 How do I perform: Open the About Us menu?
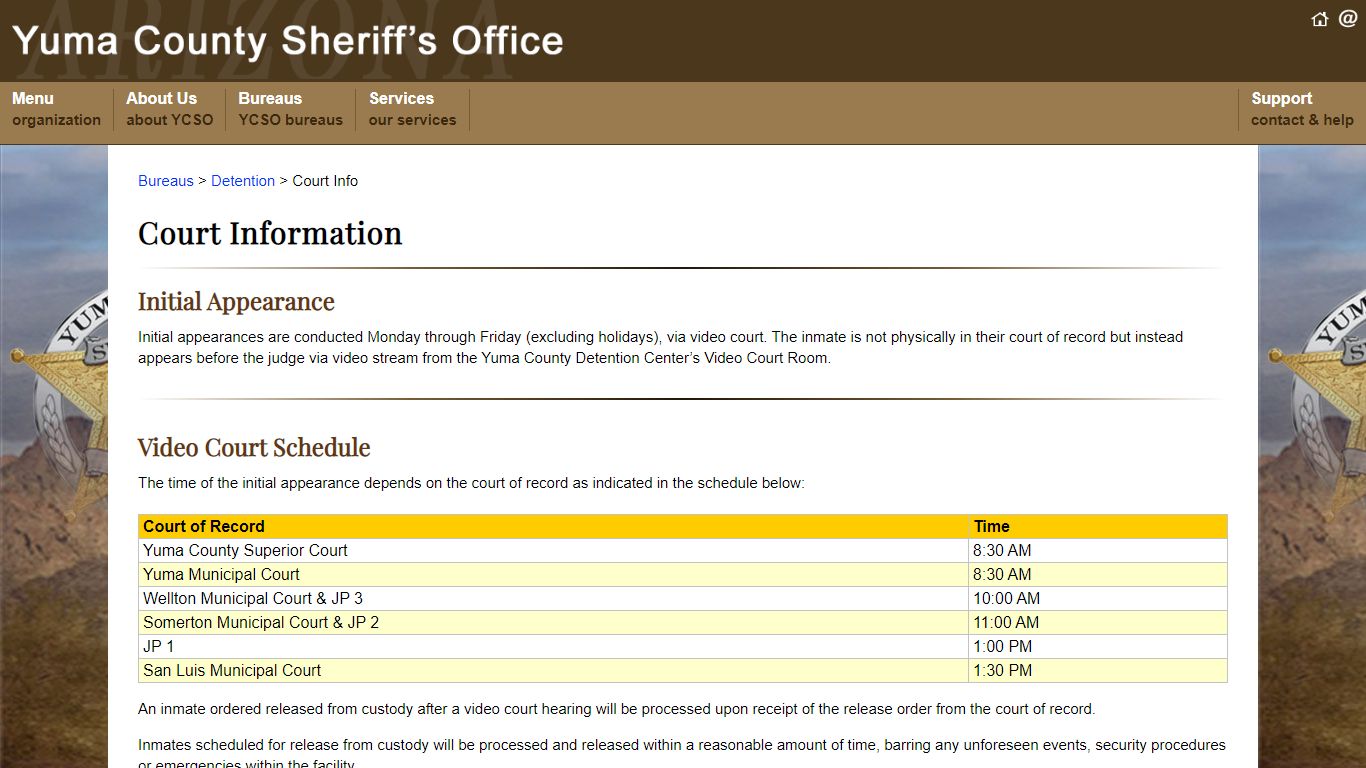point(169,109)
